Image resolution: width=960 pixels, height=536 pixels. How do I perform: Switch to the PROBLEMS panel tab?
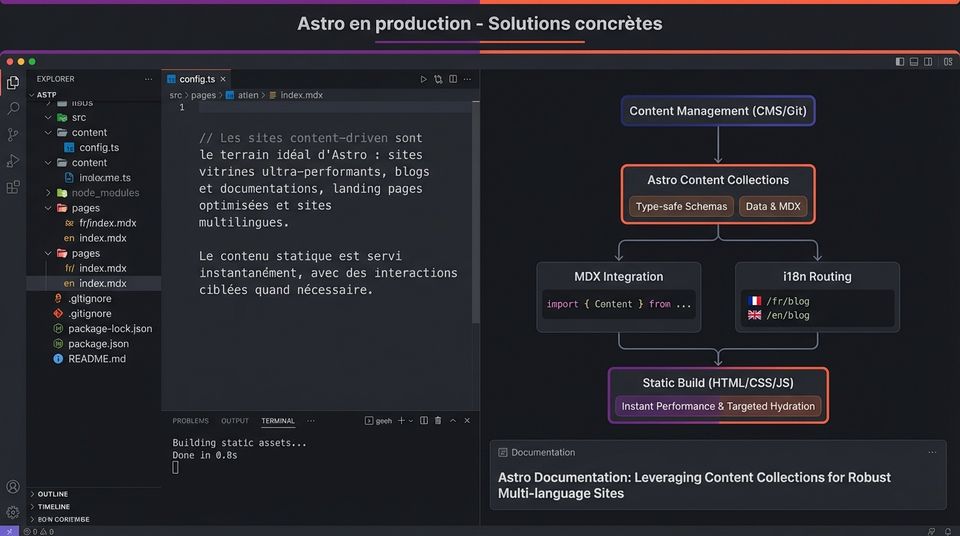click(x=190, y=421)
